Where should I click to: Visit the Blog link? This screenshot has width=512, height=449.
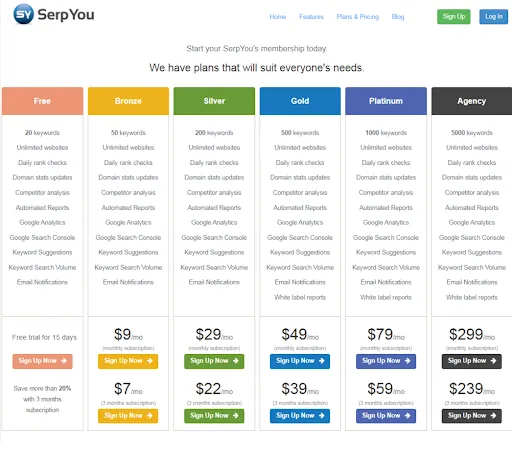pos(398,17)
